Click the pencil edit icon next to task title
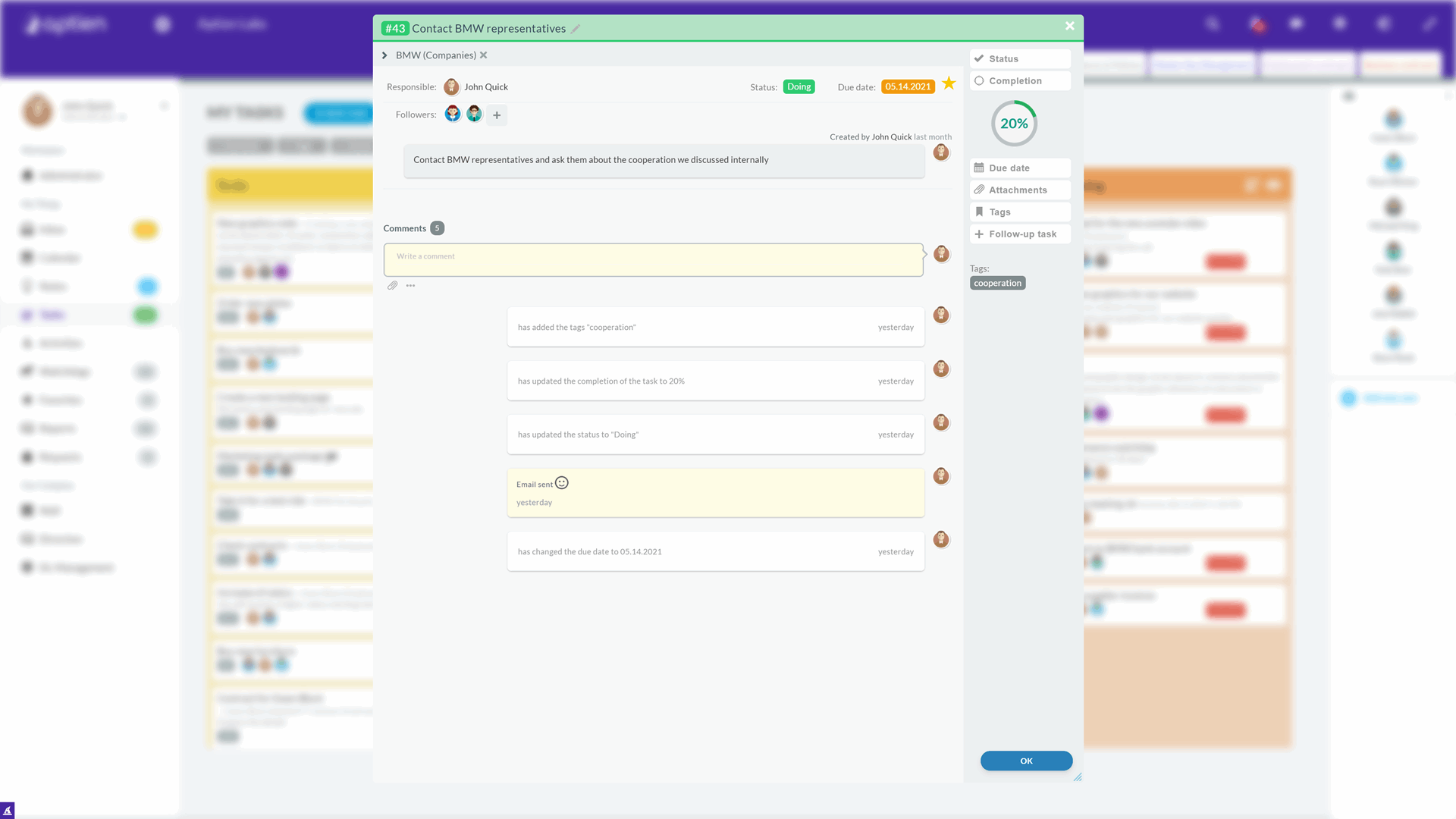The height and width of the screenshot is (819, 1456). pos(578,28)
